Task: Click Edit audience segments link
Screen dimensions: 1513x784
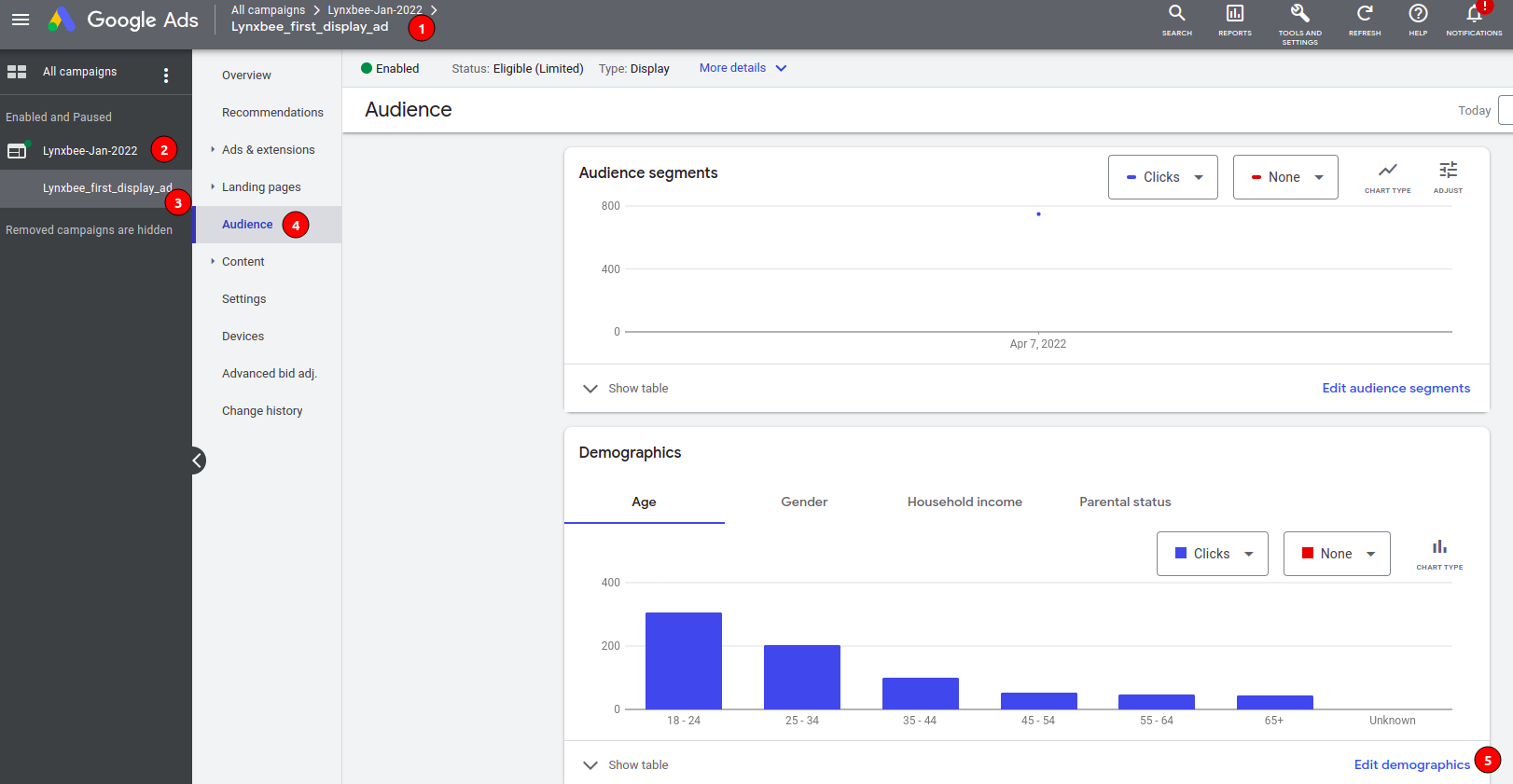Action: click(1395, 389)
